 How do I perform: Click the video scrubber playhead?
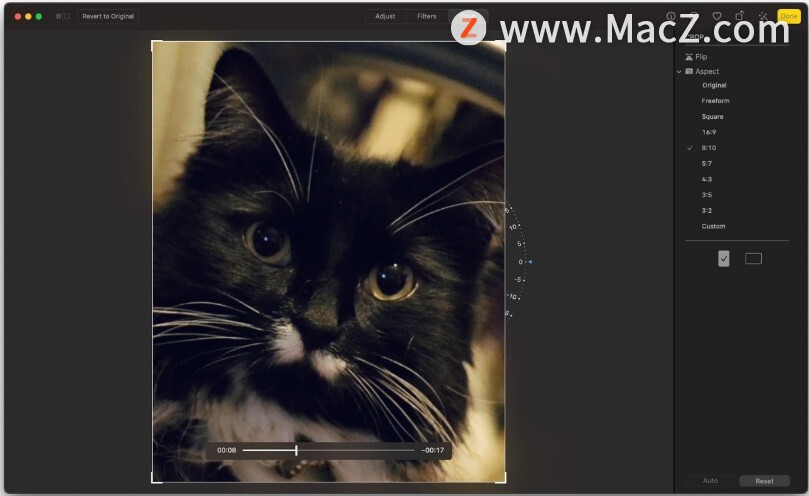(296, 450)
